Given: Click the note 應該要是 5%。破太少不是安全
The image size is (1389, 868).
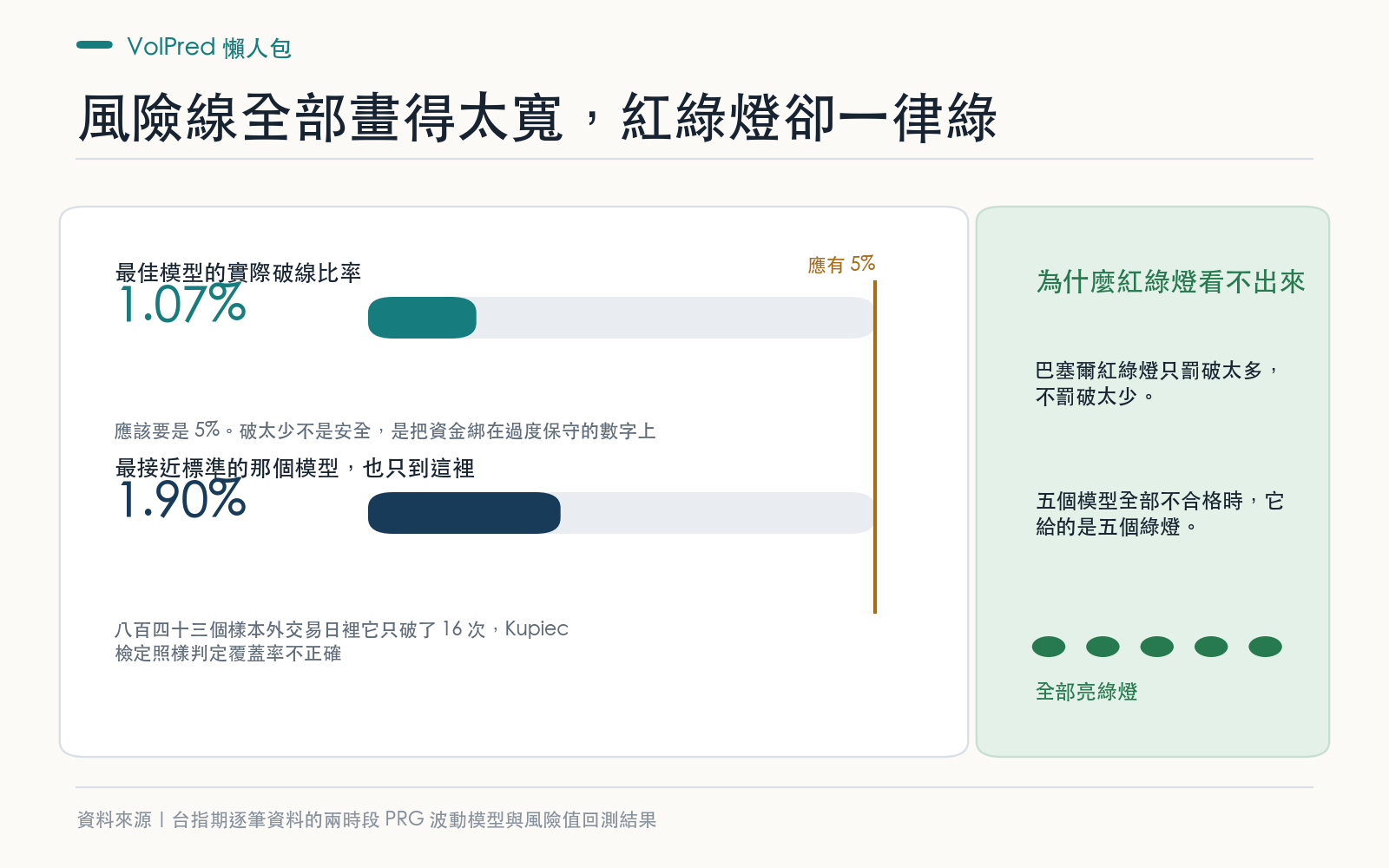Looking at the screenshot, I should click(243, 431).
